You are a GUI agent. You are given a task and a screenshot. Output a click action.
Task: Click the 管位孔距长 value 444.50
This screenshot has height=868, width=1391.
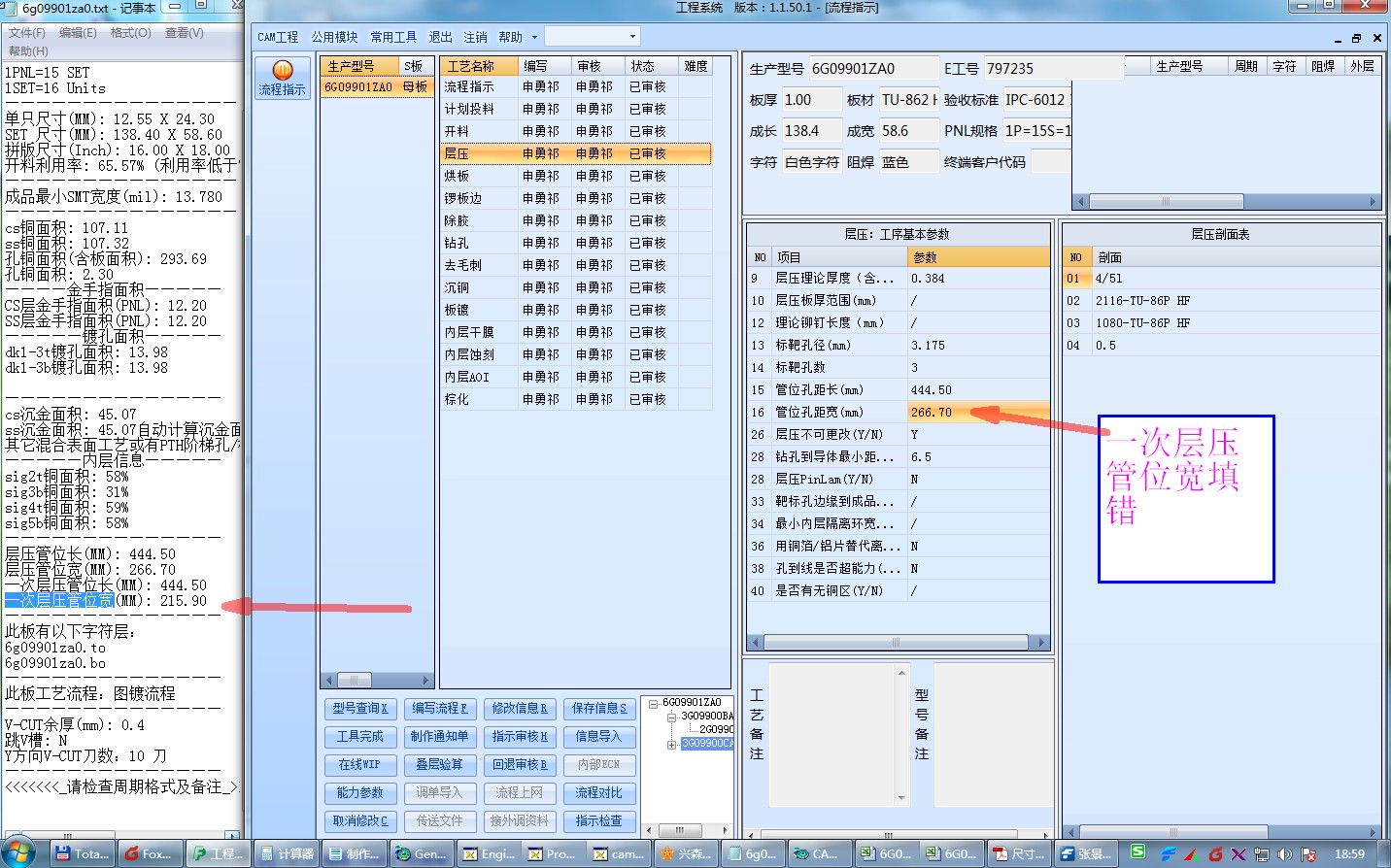pos(977,390)
